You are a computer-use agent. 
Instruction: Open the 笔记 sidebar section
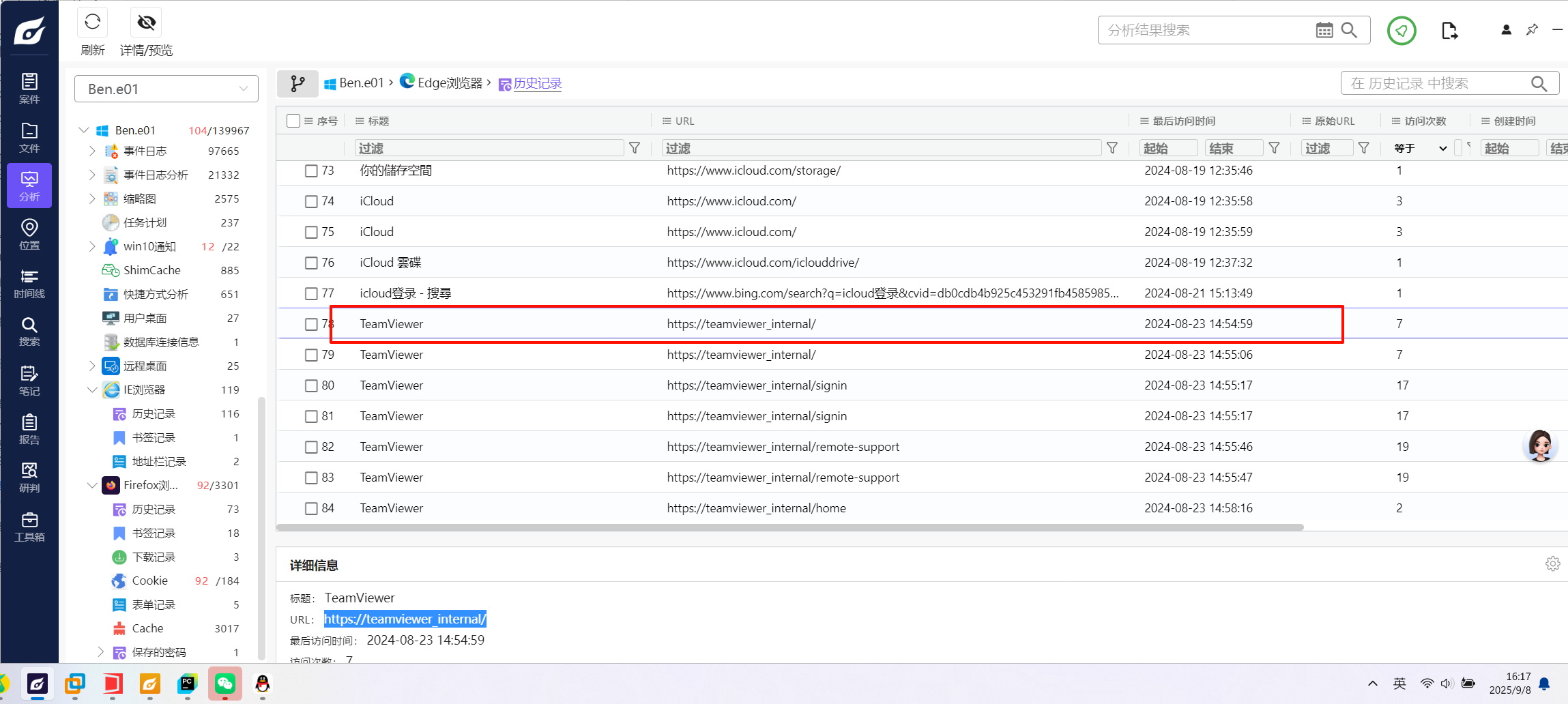click(29, 381)
